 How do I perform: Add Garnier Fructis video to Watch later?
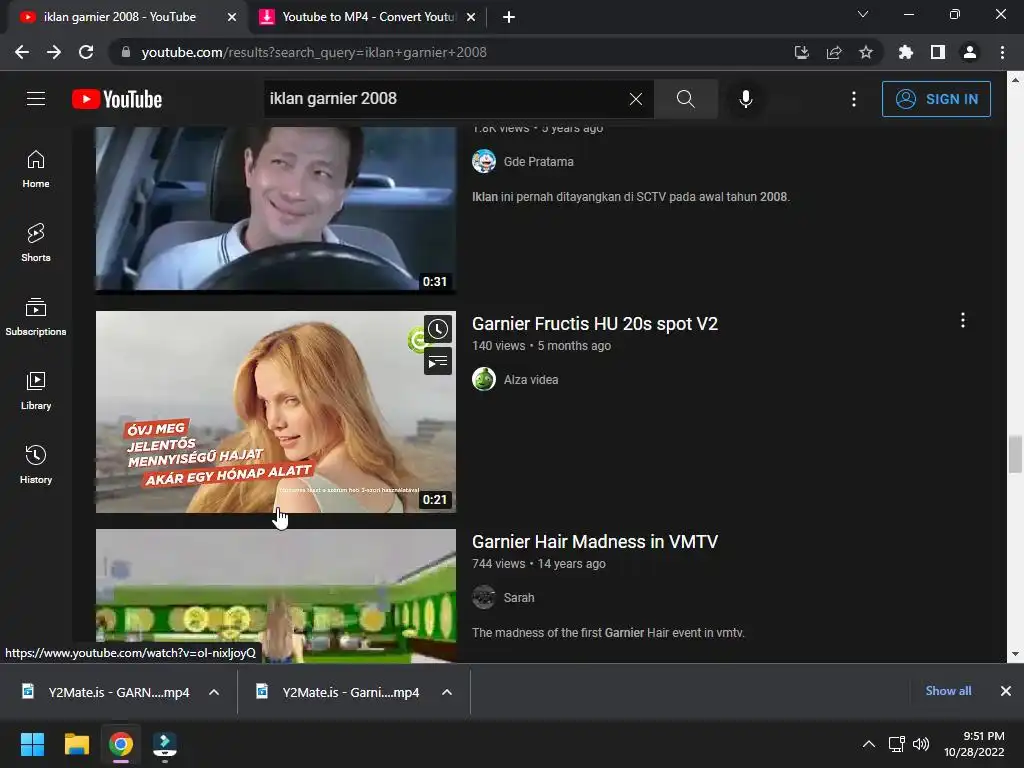coord(438,329)
